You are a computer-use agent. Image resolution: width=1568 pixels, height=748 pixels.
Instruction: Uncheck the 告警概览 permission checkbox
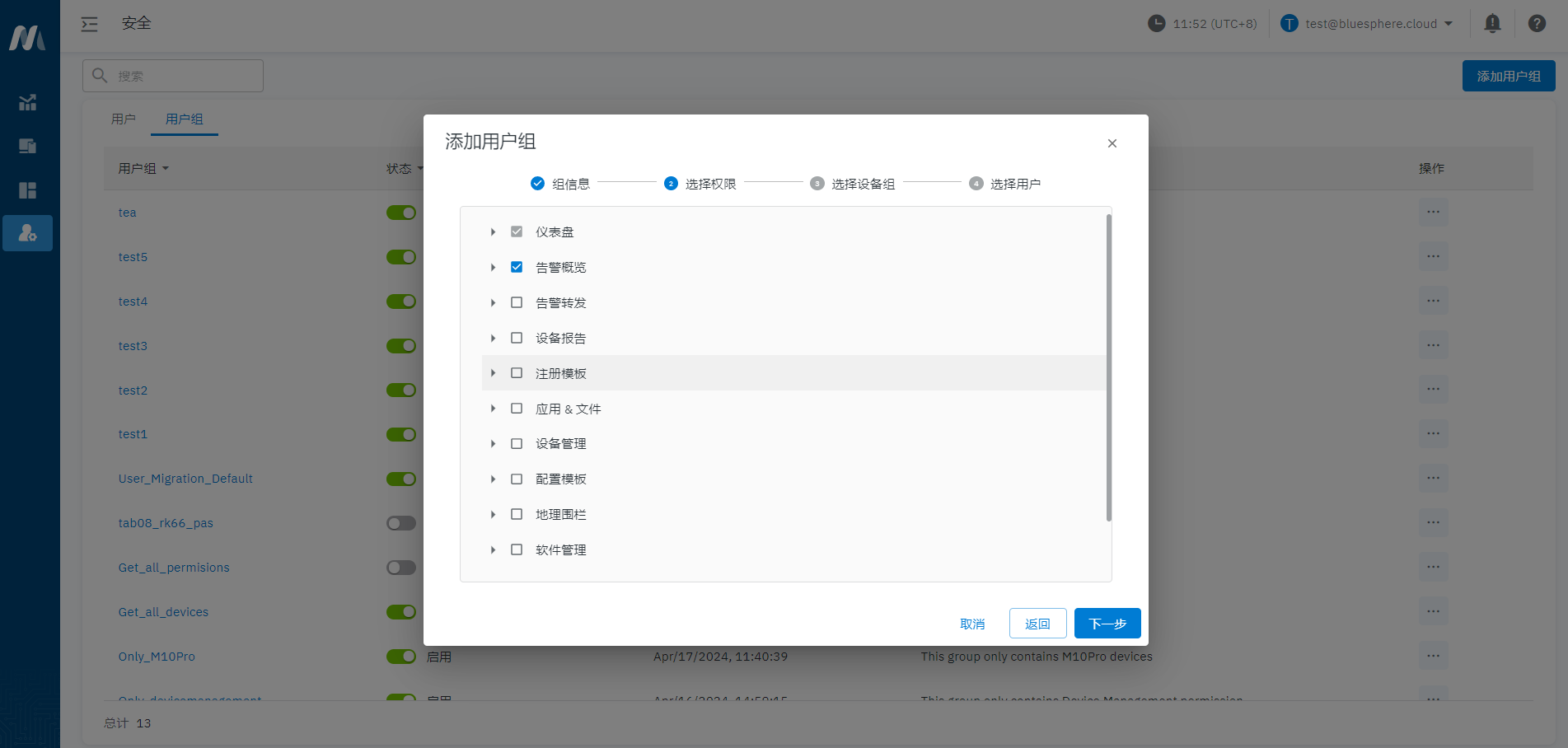(x=517, y=266)
